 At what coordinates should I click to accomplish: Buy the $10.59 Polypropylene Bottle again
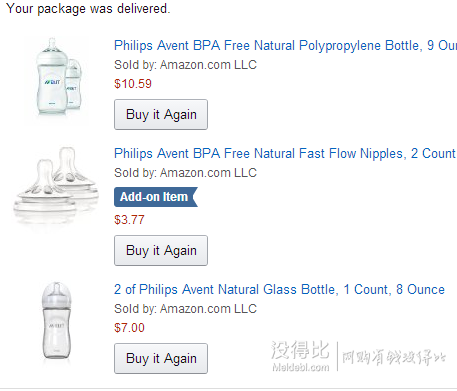pos(161,114)
